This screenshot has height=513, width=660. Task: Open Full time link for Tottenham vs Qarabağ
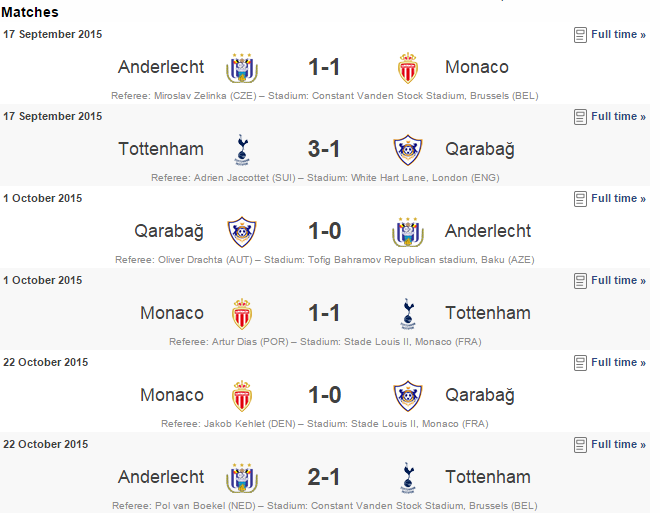618,117
